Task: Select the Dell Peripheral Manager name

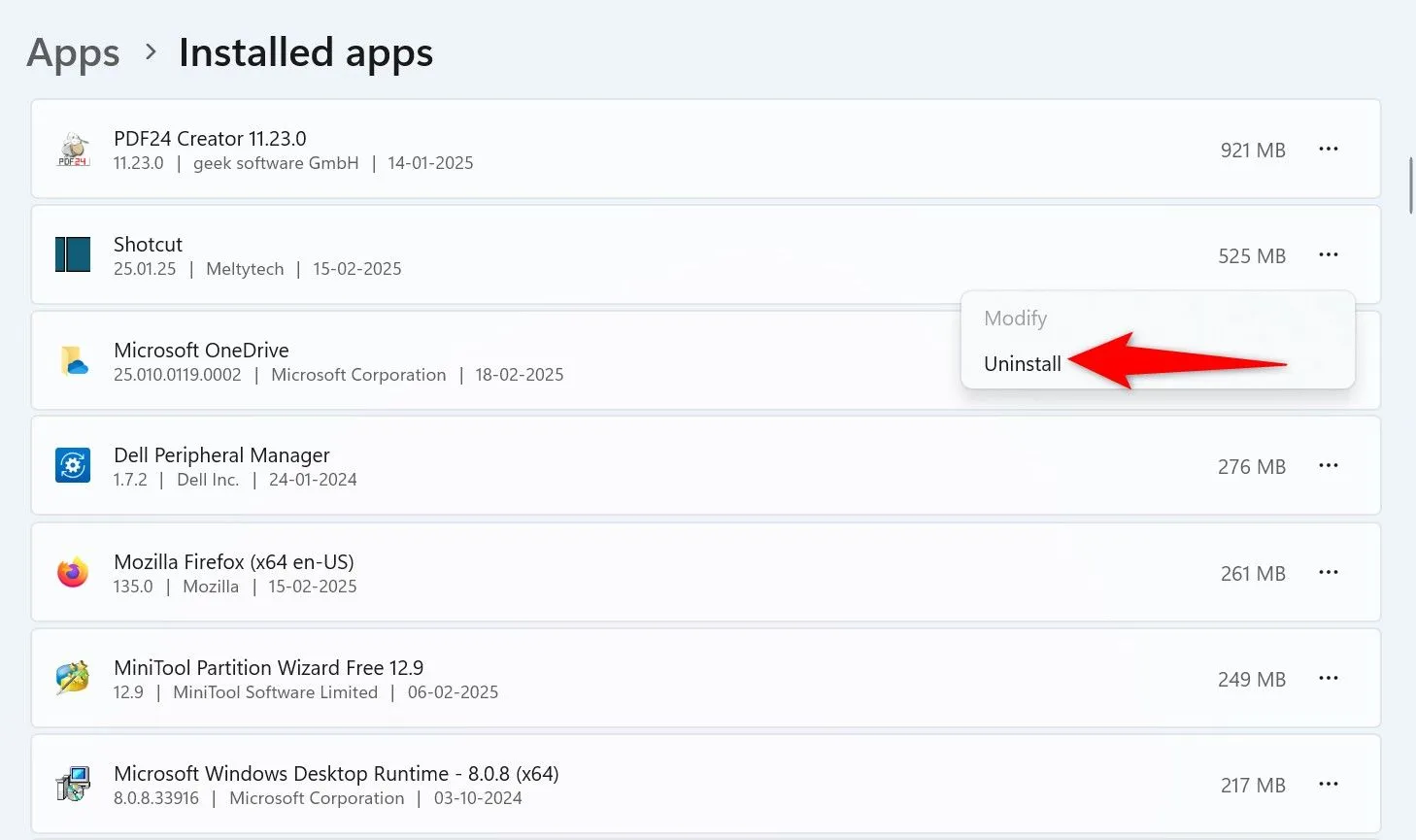Action: point(221,455)
